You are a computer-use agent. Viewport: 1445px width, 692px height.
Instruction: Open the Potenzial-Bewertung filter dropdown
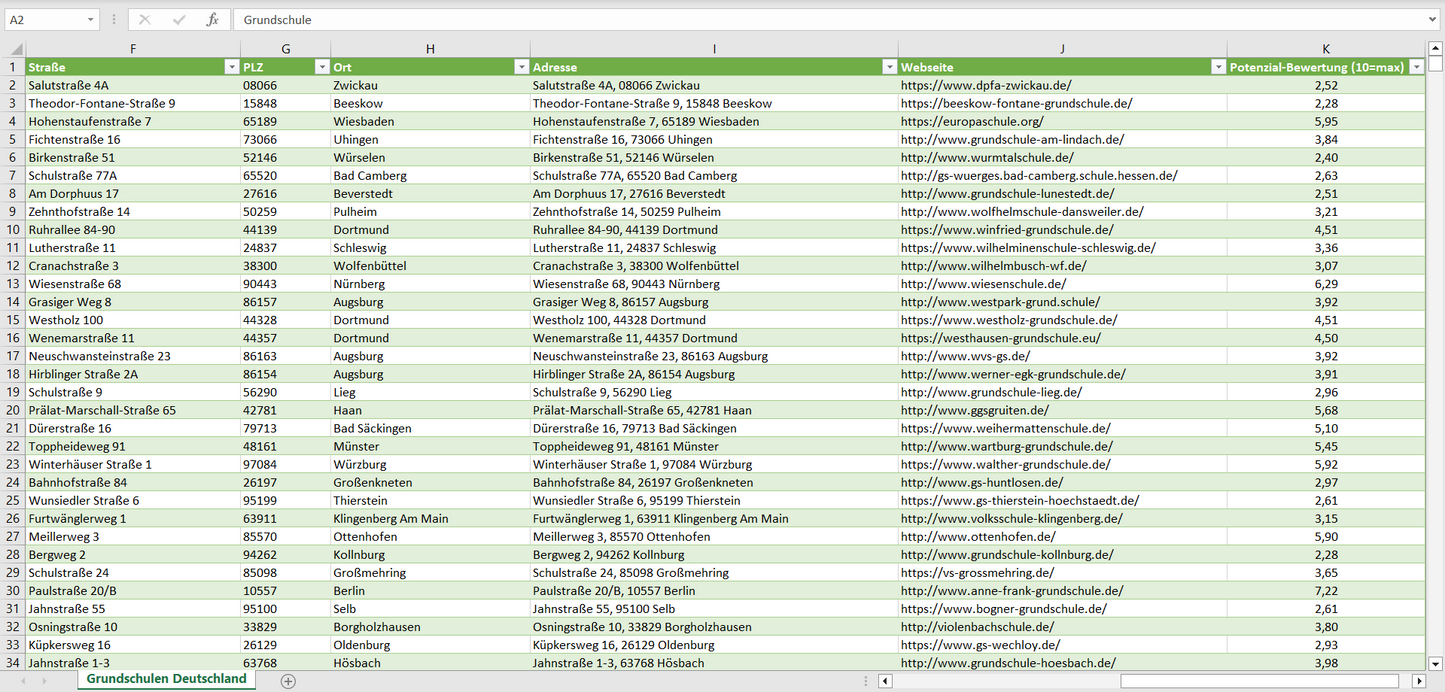click(1416, 67)
